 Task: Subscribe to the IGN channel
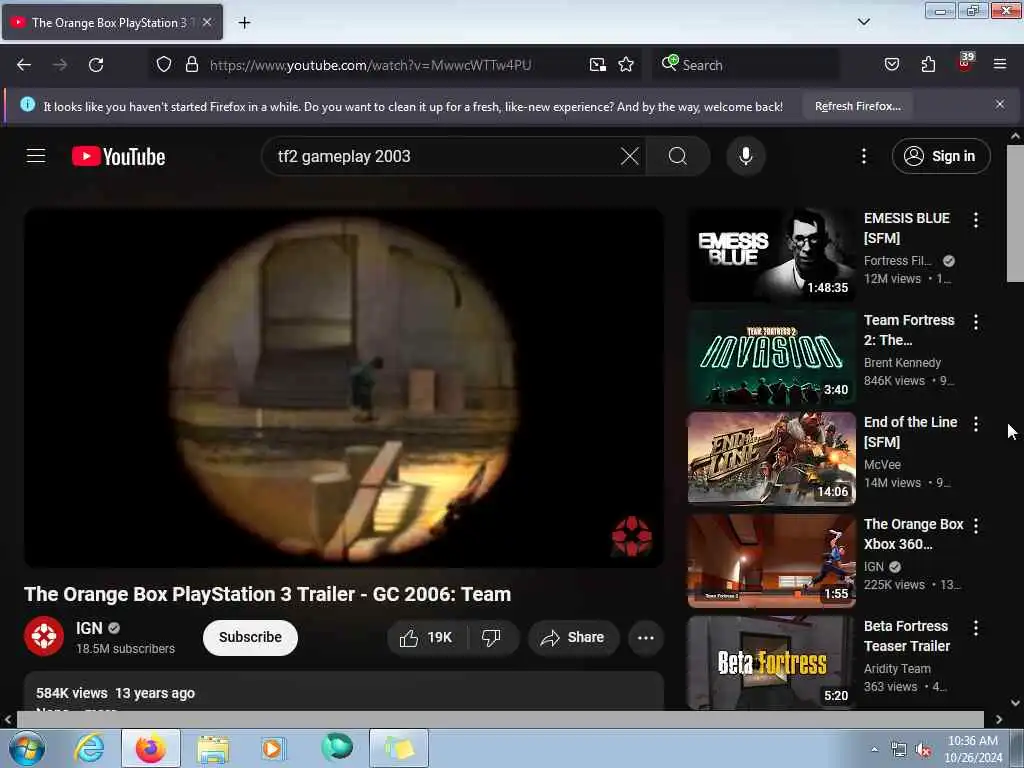coord(250,637)
